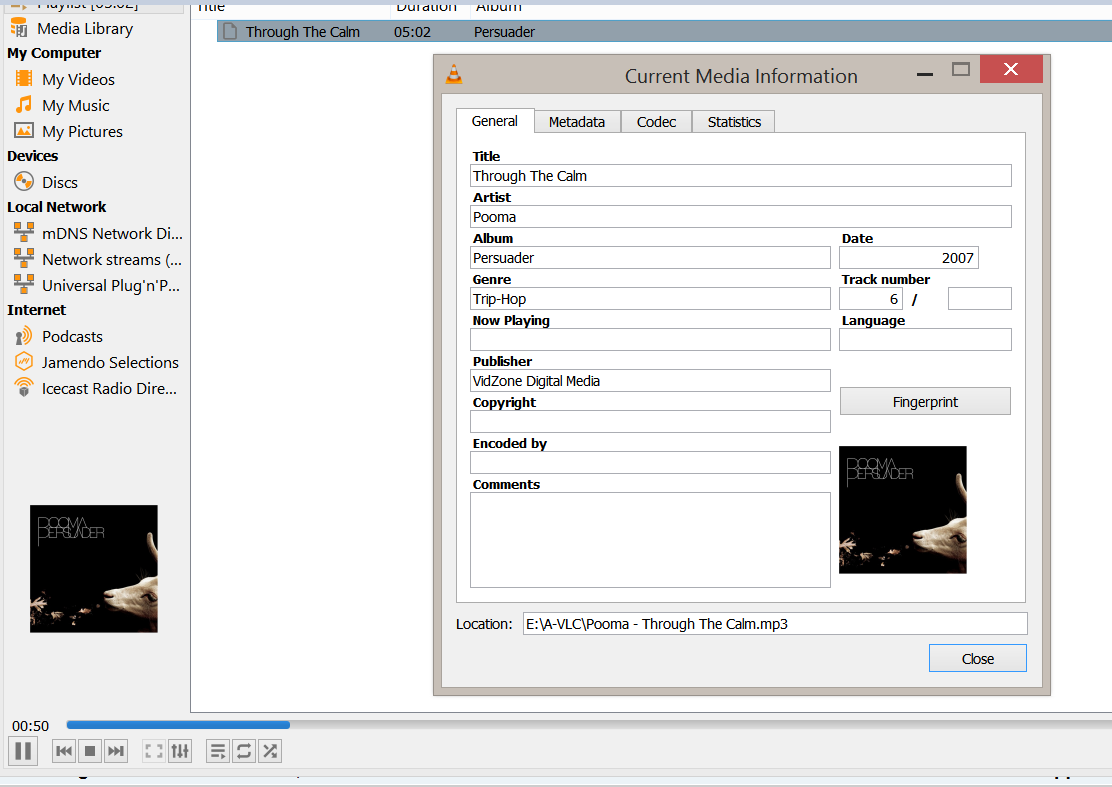Click elapsed time 00:50 label

[30, 726]
